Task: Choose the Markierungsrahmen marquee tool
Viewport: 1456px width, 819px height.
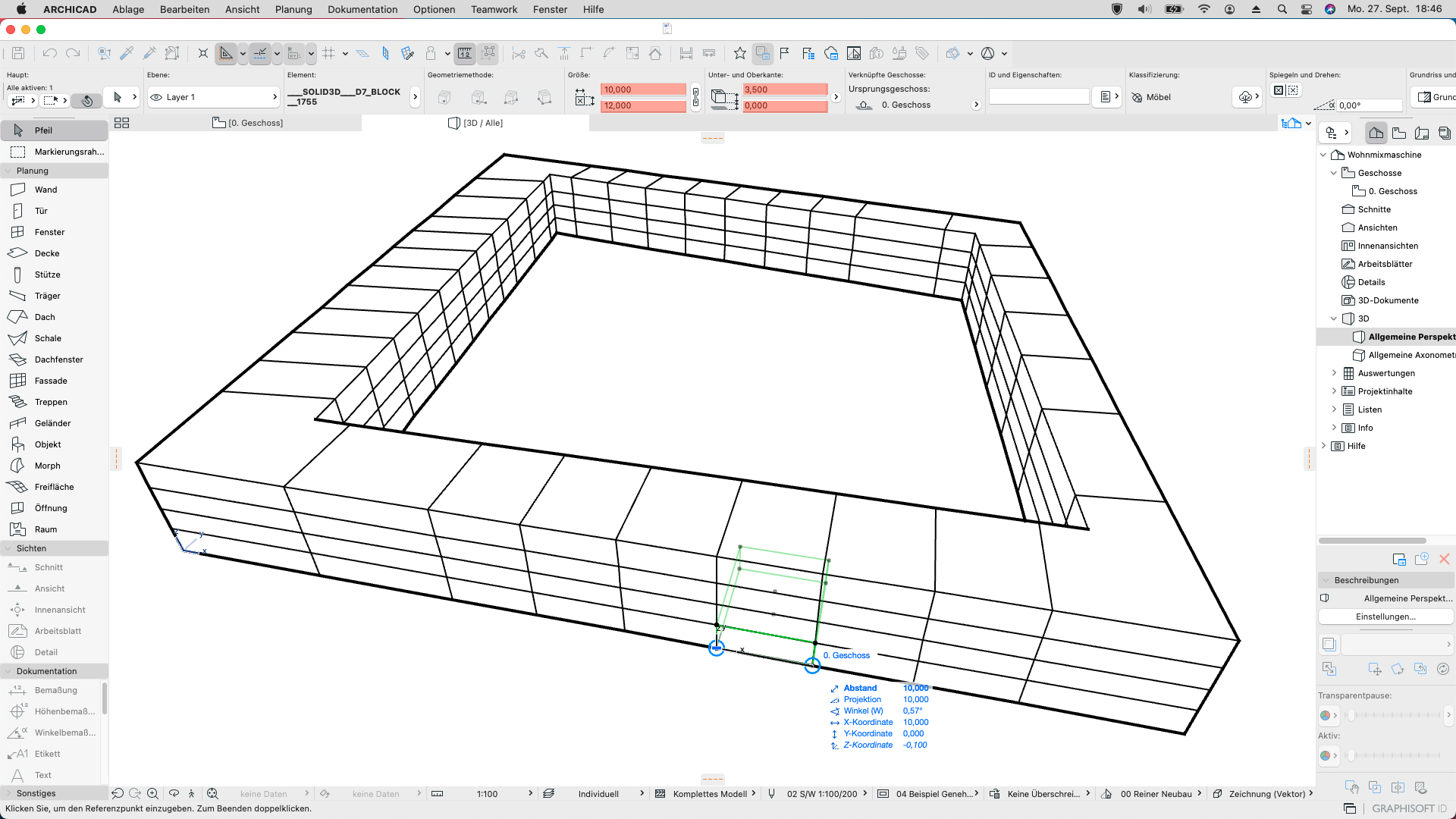Action: tap(68, 152)
